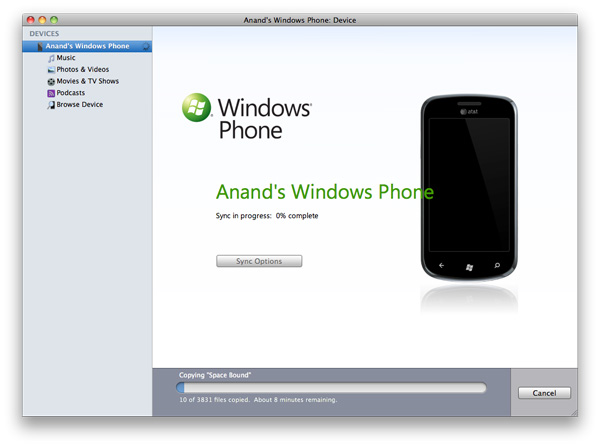Zoom the window with green button

[54, 20]
